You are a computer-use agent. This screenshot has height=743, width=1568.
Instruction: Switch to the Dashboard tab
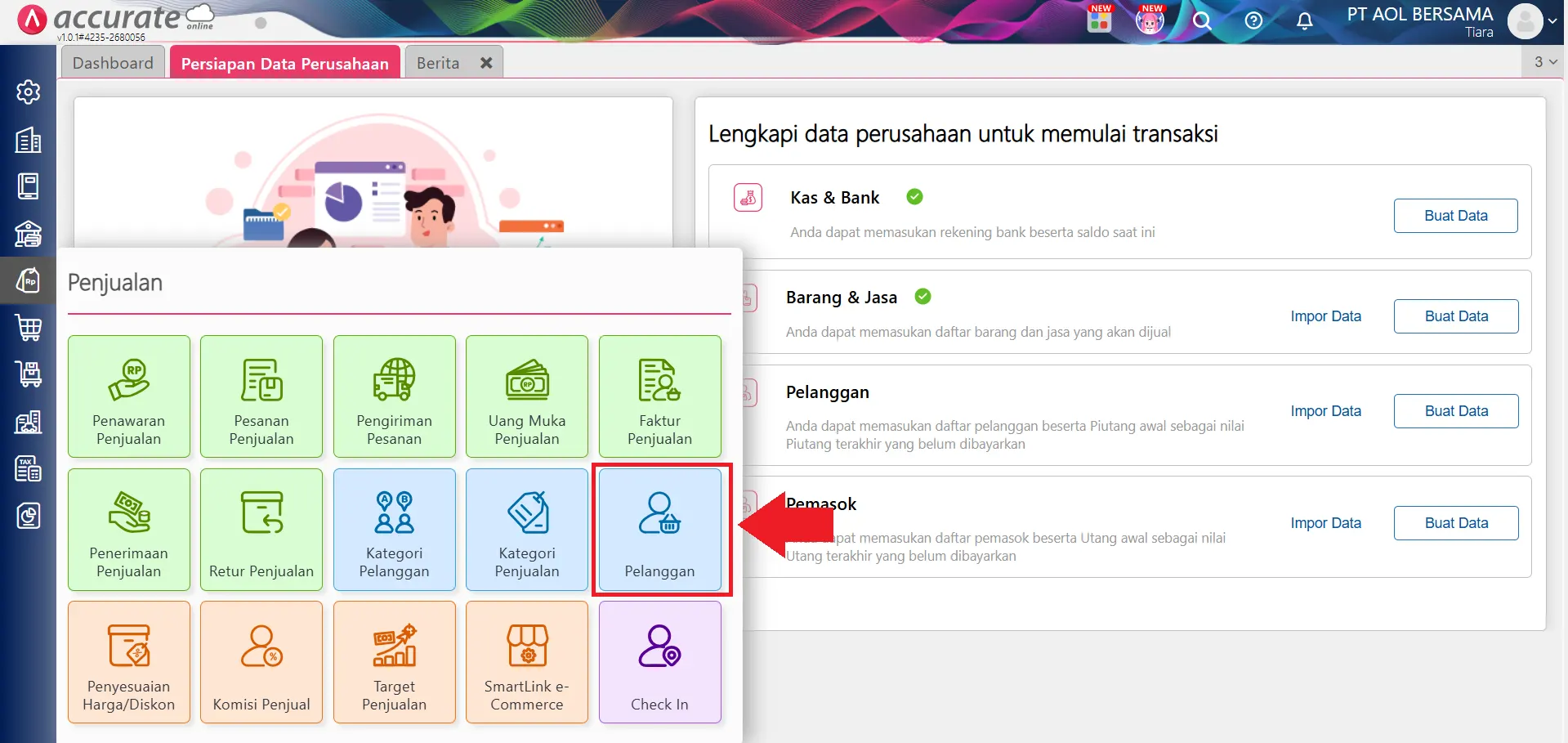tap(113, 63)
